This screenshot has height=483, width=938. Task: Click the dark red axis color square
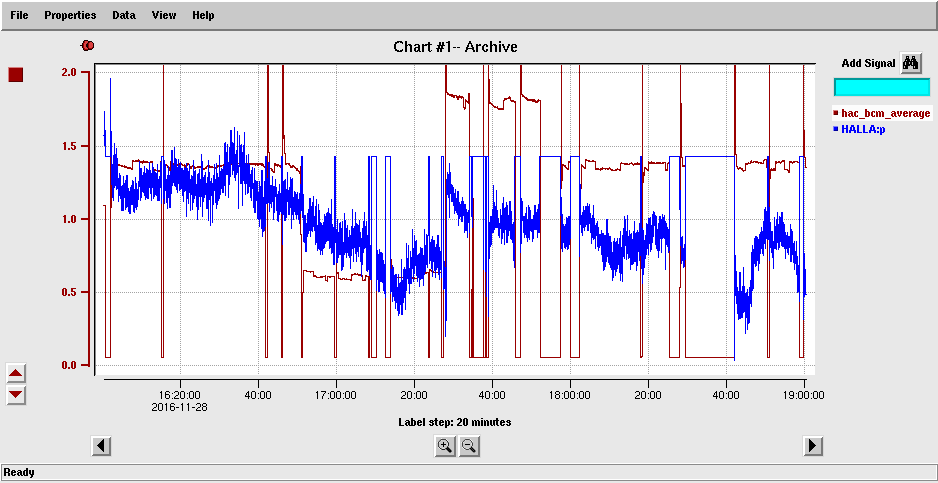coord(16,75)
